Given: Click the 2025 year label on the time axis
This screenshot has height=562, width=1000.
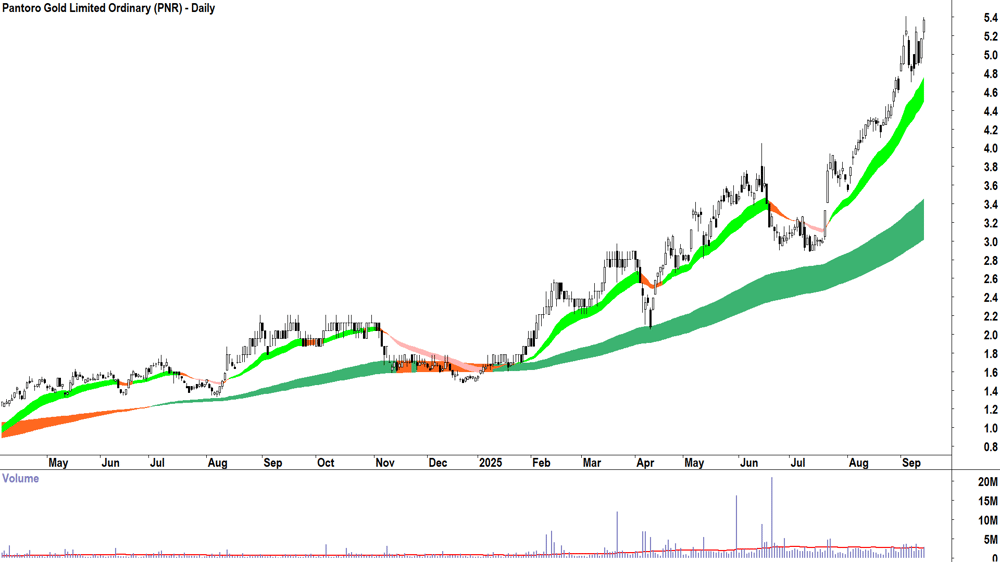Looking at the screenshot, I should click(490, 462).
